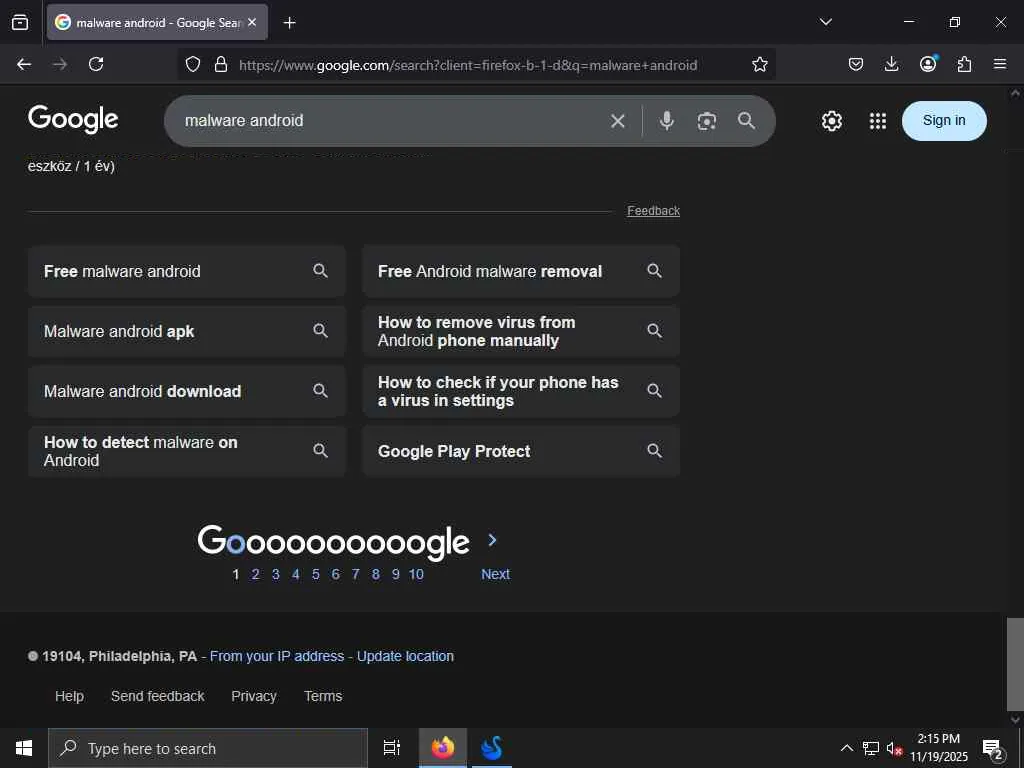Go to results page 4
Viewport: 1024px width, 768px height.
296,574
